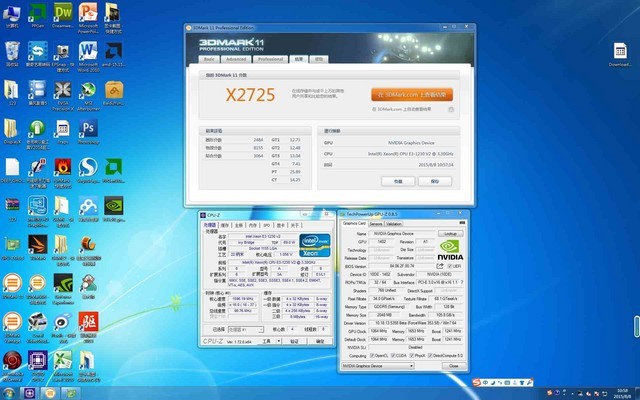
Task: Open the MSI Afterburner desktop shortcut
Action: point(88,96)
